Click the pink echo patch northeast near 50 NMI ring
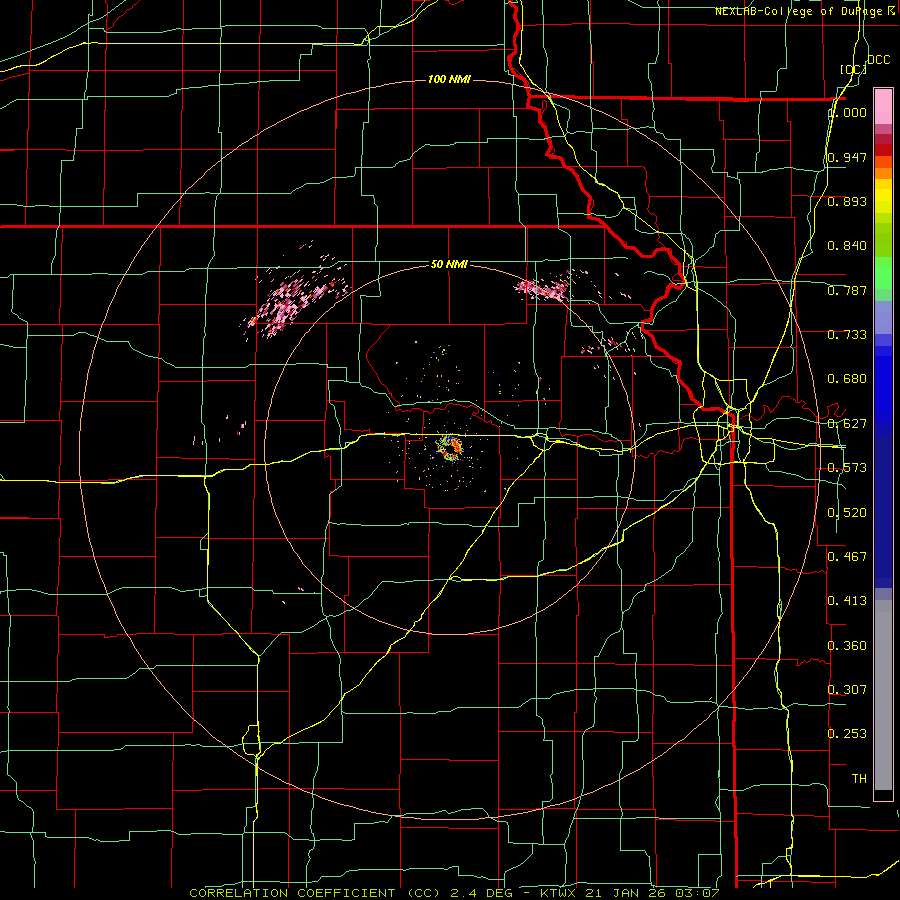900x900 pixels. 542,289
